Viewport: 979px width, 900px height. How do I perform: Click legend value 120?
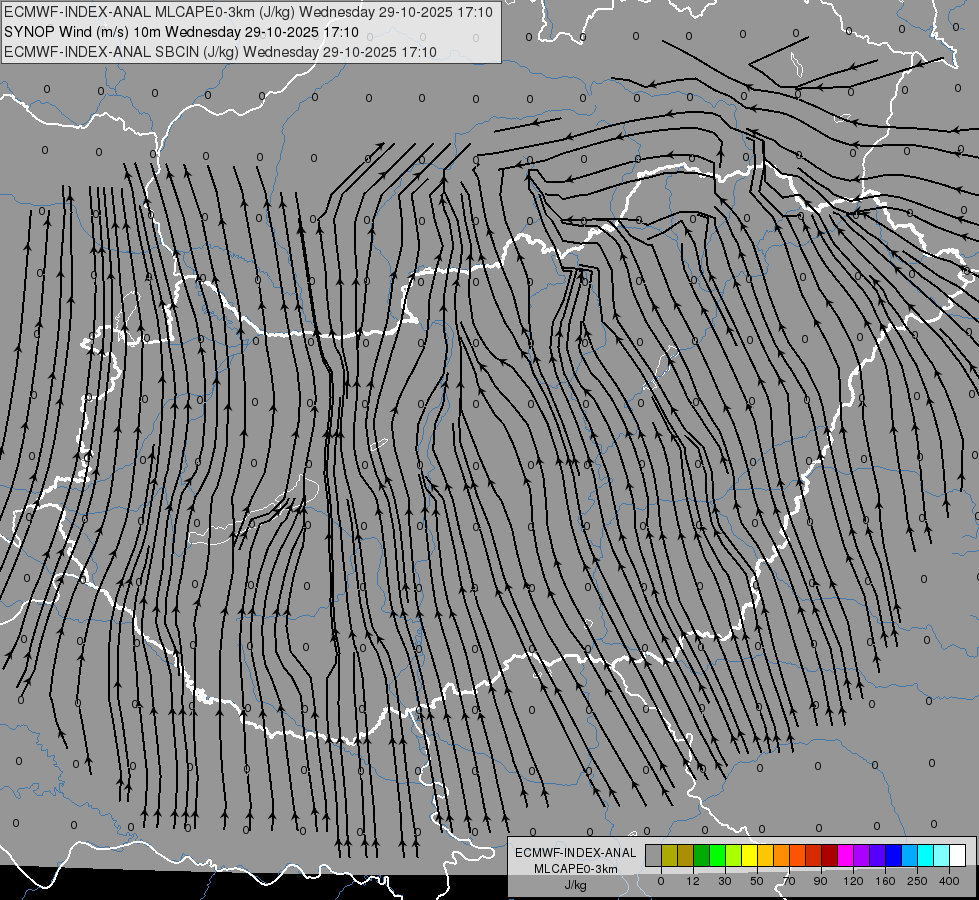coord(853,881)
